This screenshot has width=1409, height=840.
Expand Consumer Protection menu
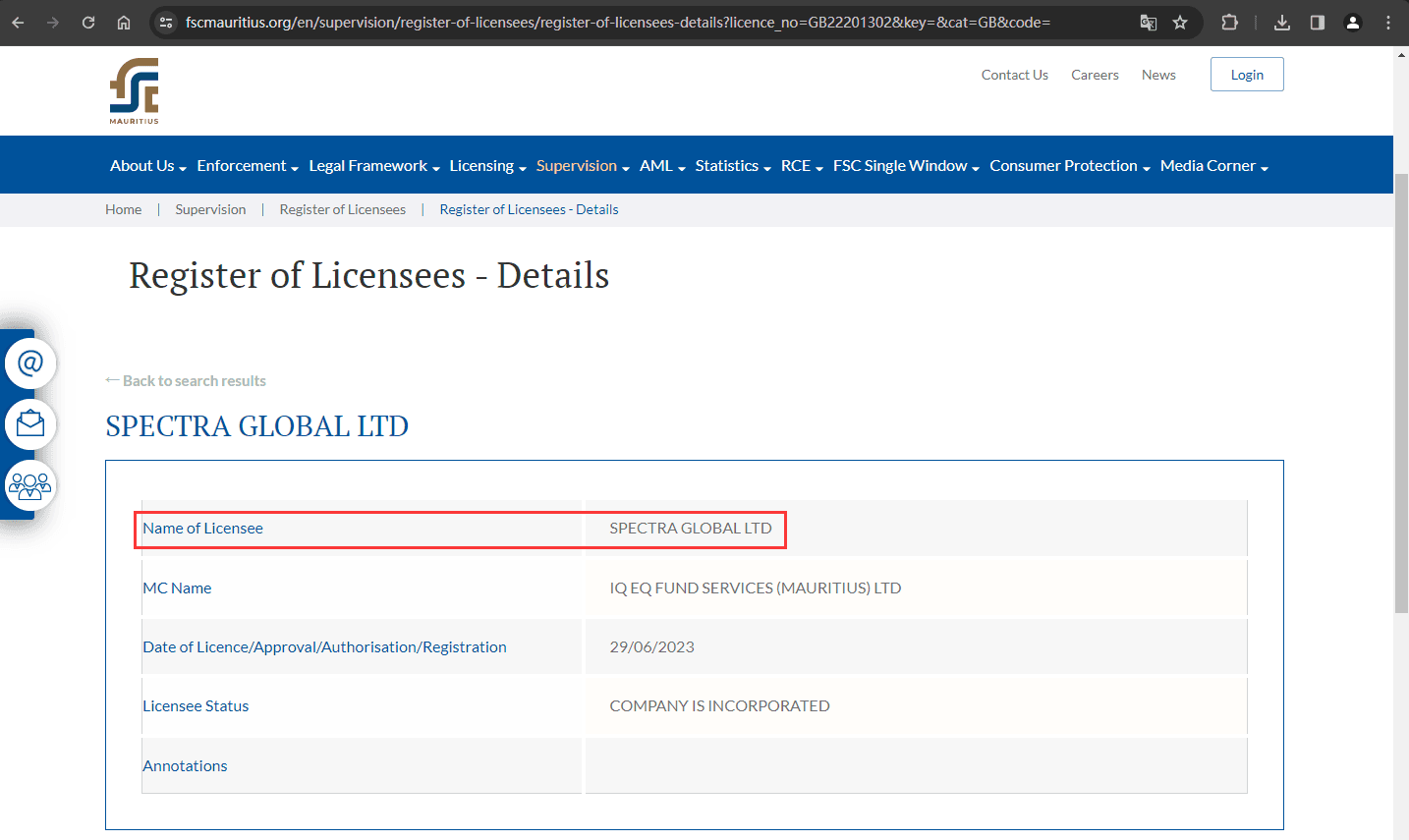1069,166
